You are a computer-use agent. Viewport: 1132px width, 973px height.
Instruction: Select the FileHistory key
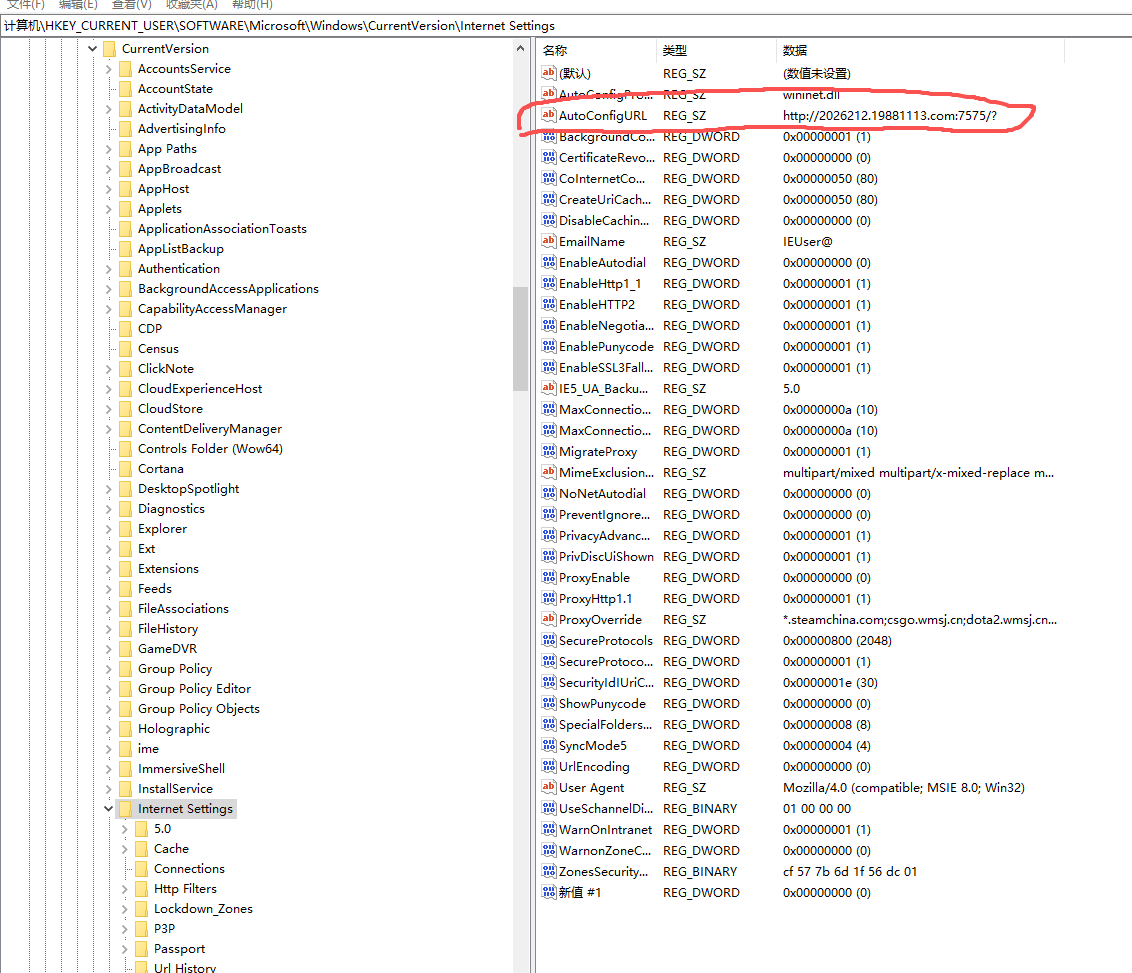pyautogui.click(x=167, y=629)
